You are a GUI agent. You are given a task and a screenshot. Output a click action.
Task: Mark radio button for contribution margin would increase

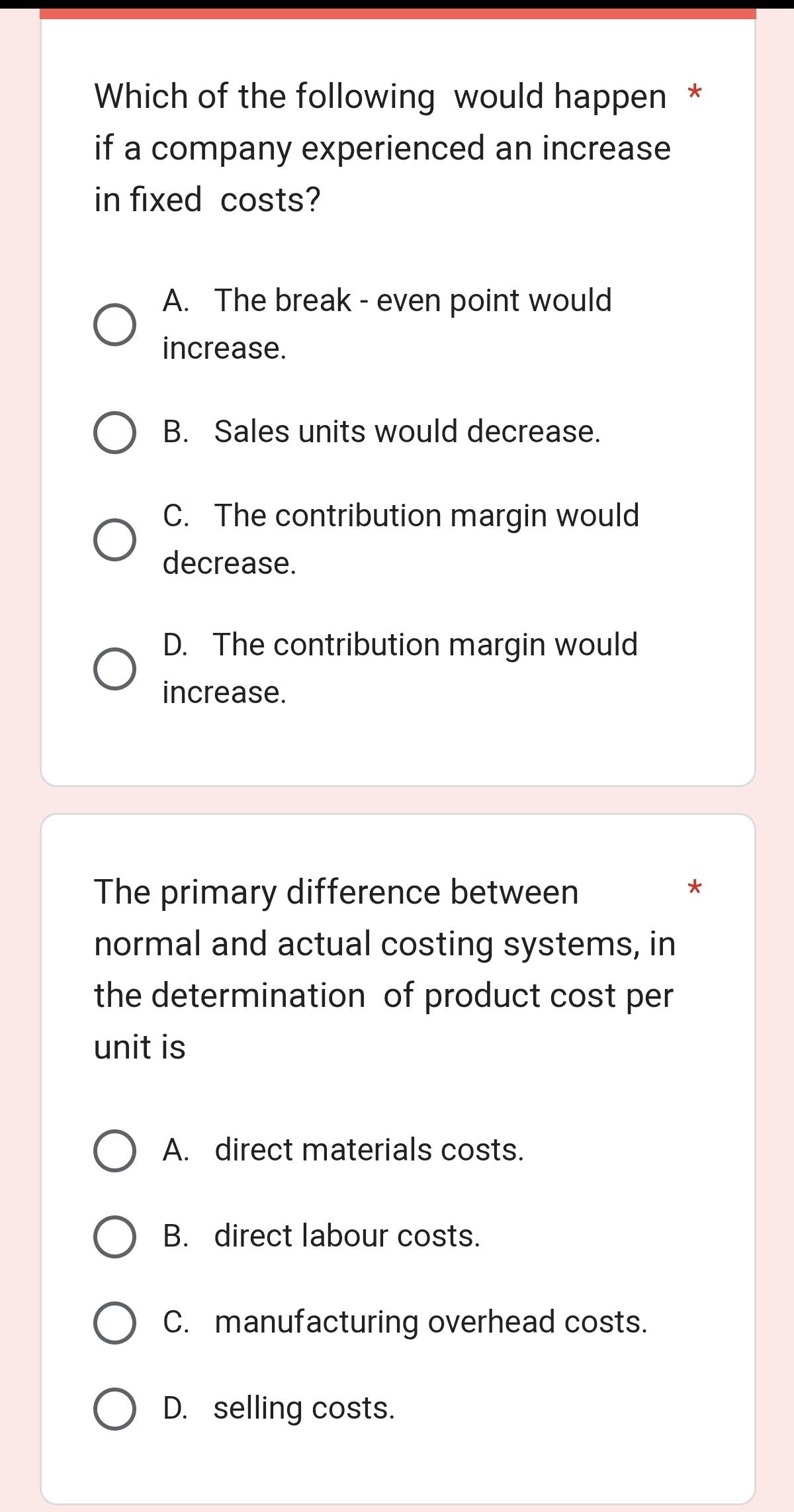point(115,669)
